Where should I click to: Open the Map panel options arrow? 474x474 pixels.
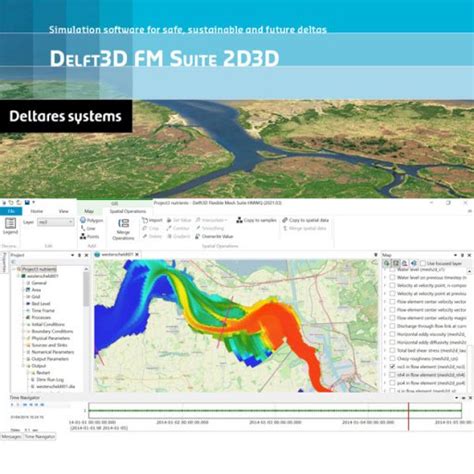click(455, 255)
